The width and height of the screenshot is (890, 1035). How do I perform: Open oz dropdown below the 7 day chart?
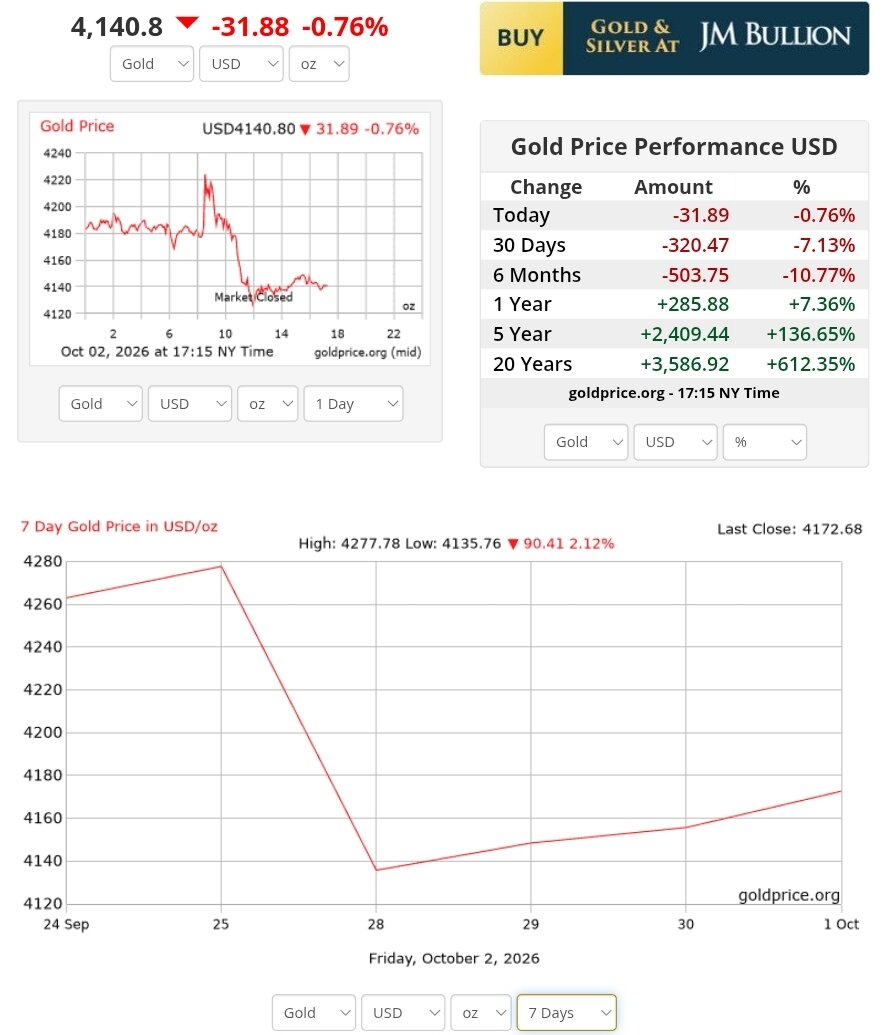[481, 1013]
